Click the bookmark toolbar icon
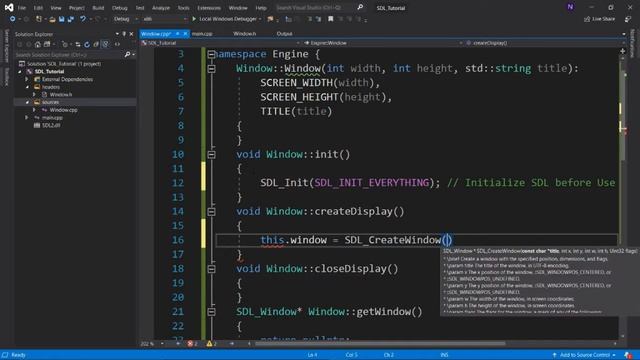Viewport: 640px width, 360px height. point(331,19)
